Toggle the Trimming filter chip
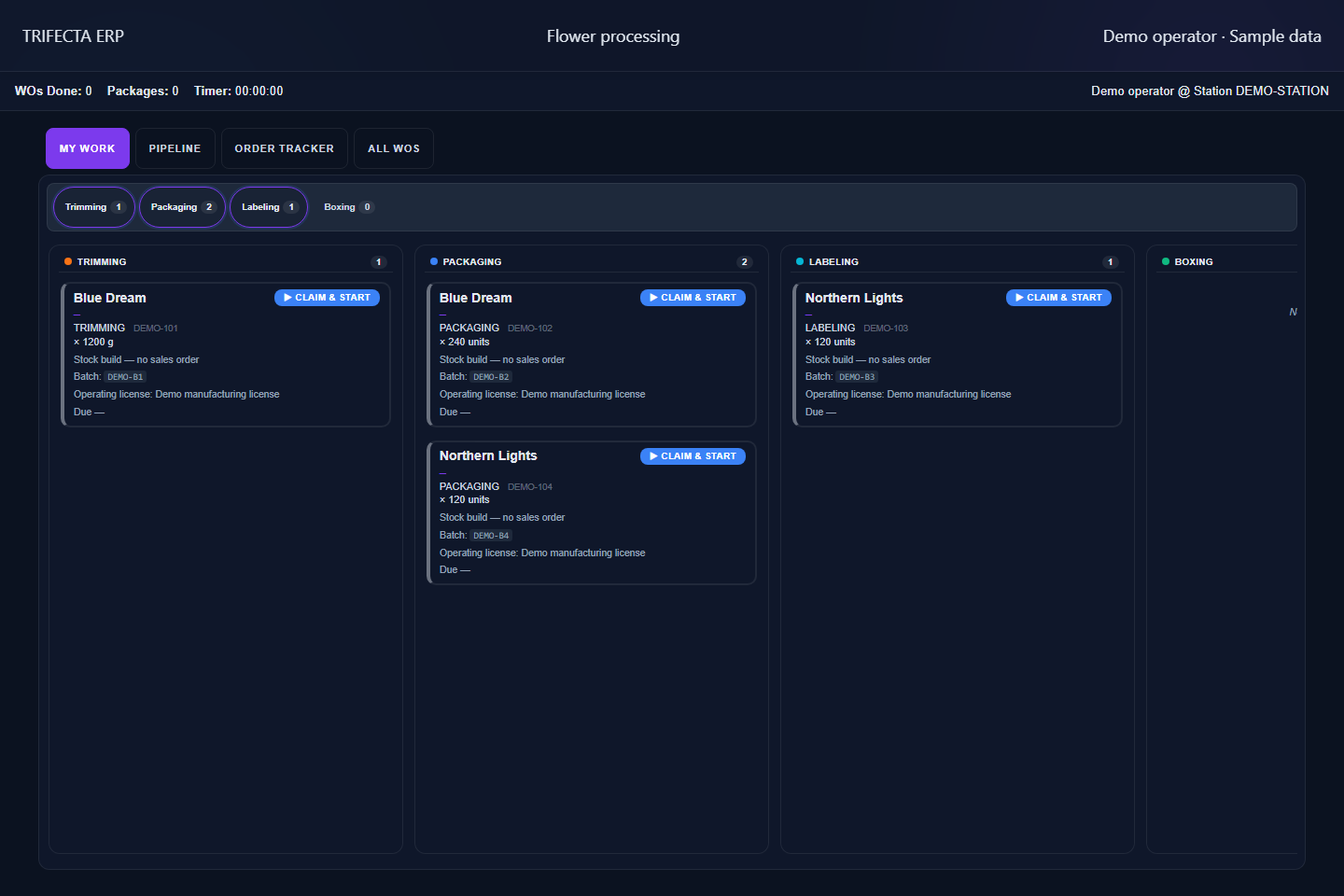Screen dimensions: 1344x896 coord(94,207)
